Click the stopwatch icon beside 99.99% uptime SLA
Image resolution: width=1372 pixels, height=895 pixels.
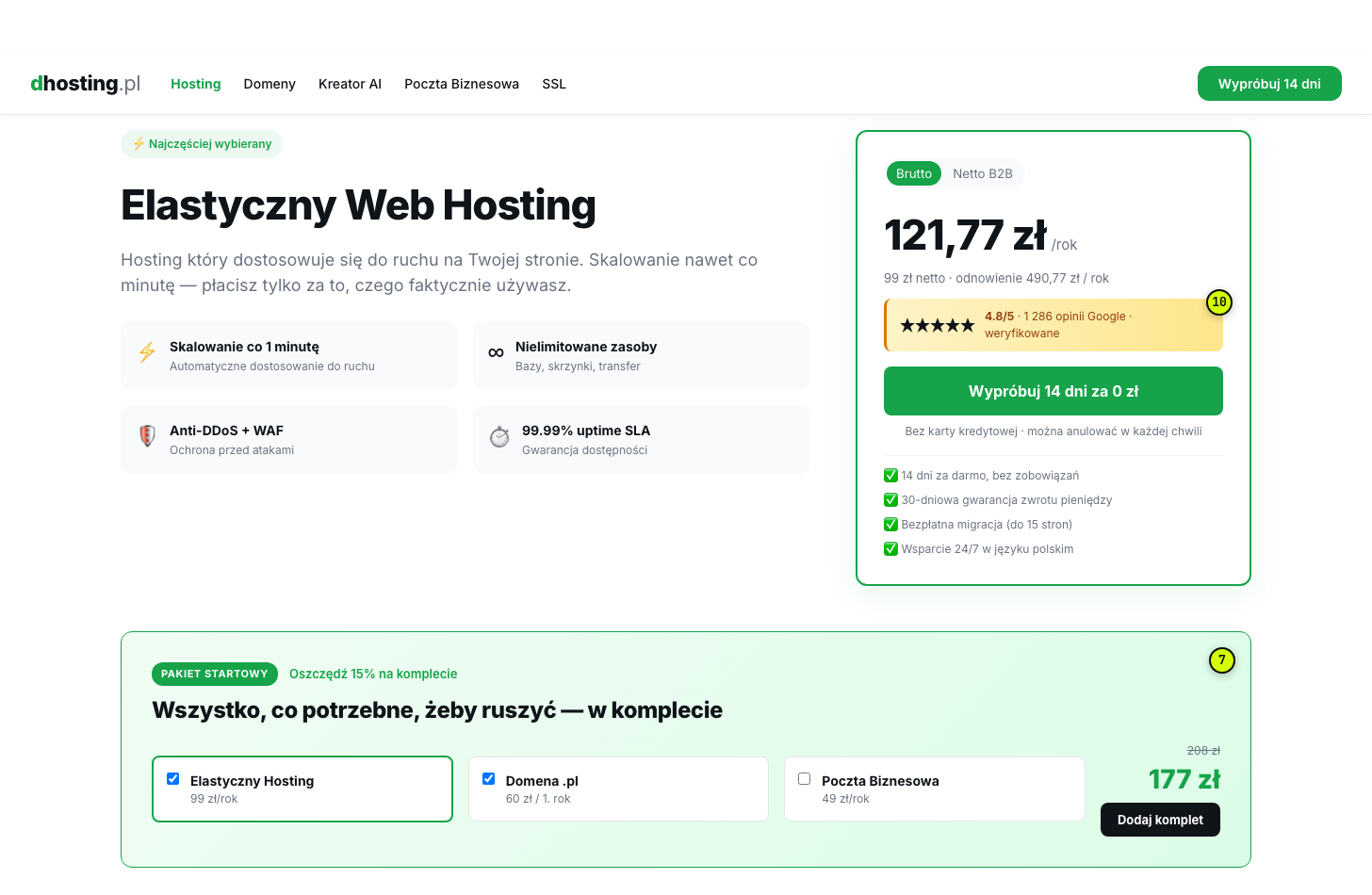point(499,436)
